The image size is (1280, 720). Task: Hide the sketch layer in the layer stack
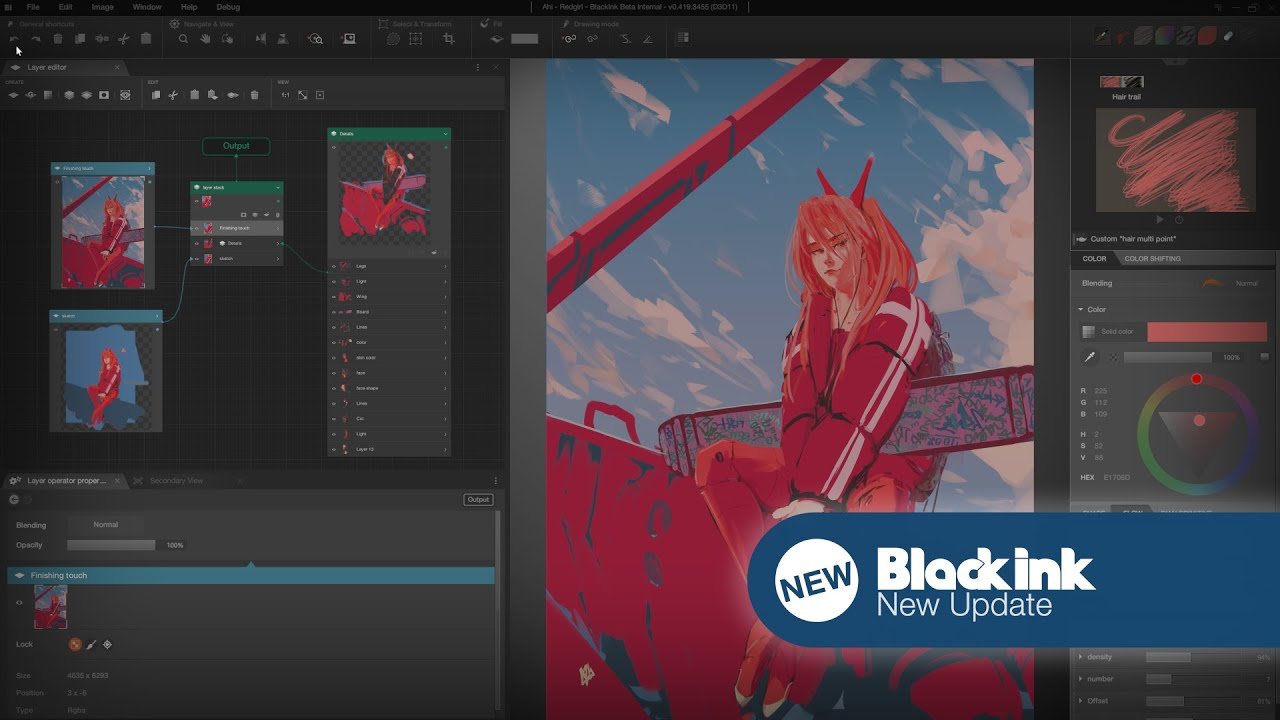click(x=196, y=259)
